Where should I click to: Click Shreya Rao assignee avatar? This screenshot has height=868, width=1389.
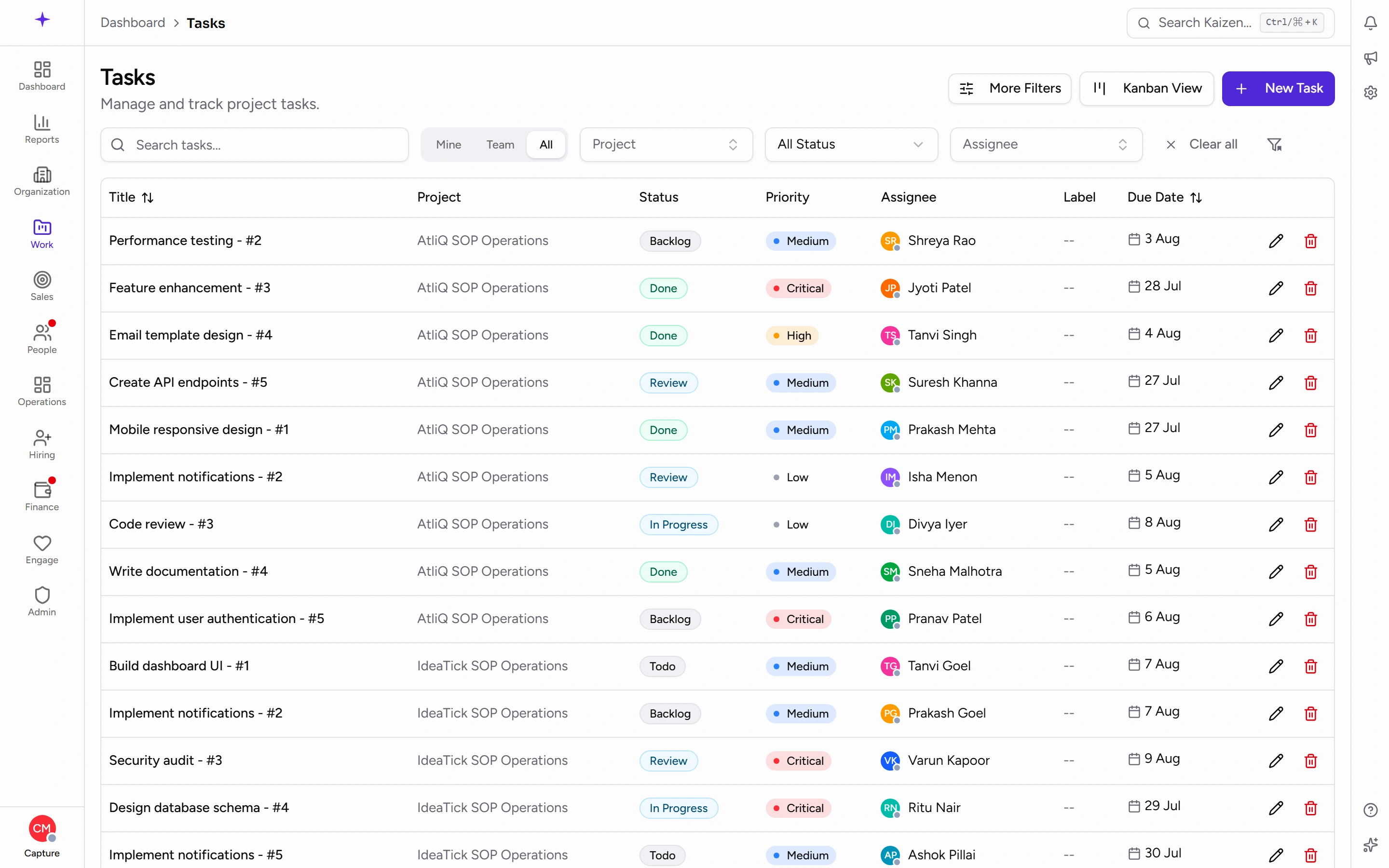[890, 241]
